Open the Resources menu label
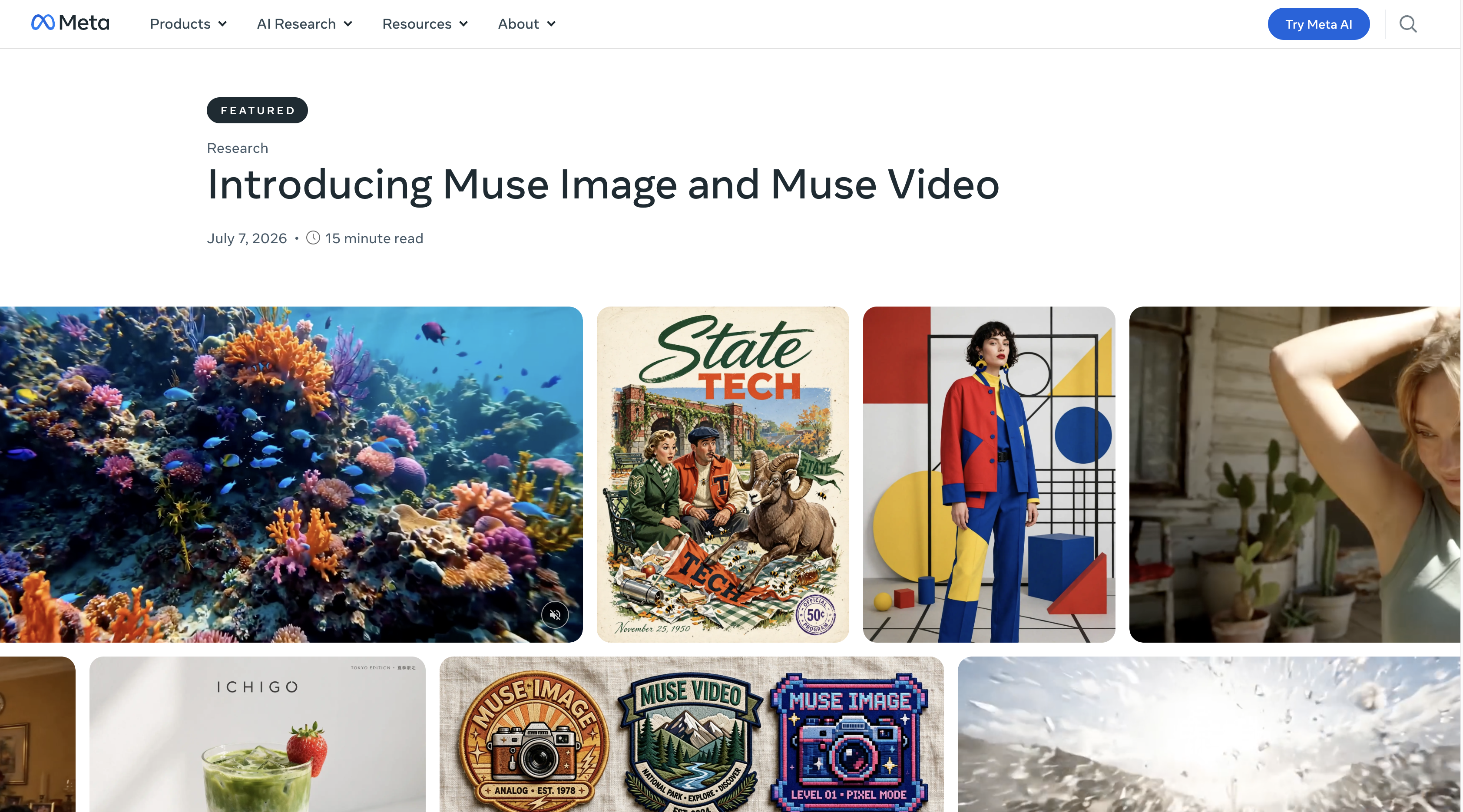This screenshot has width=1463, height=812. pyautogui.click(x=417, y=24)
